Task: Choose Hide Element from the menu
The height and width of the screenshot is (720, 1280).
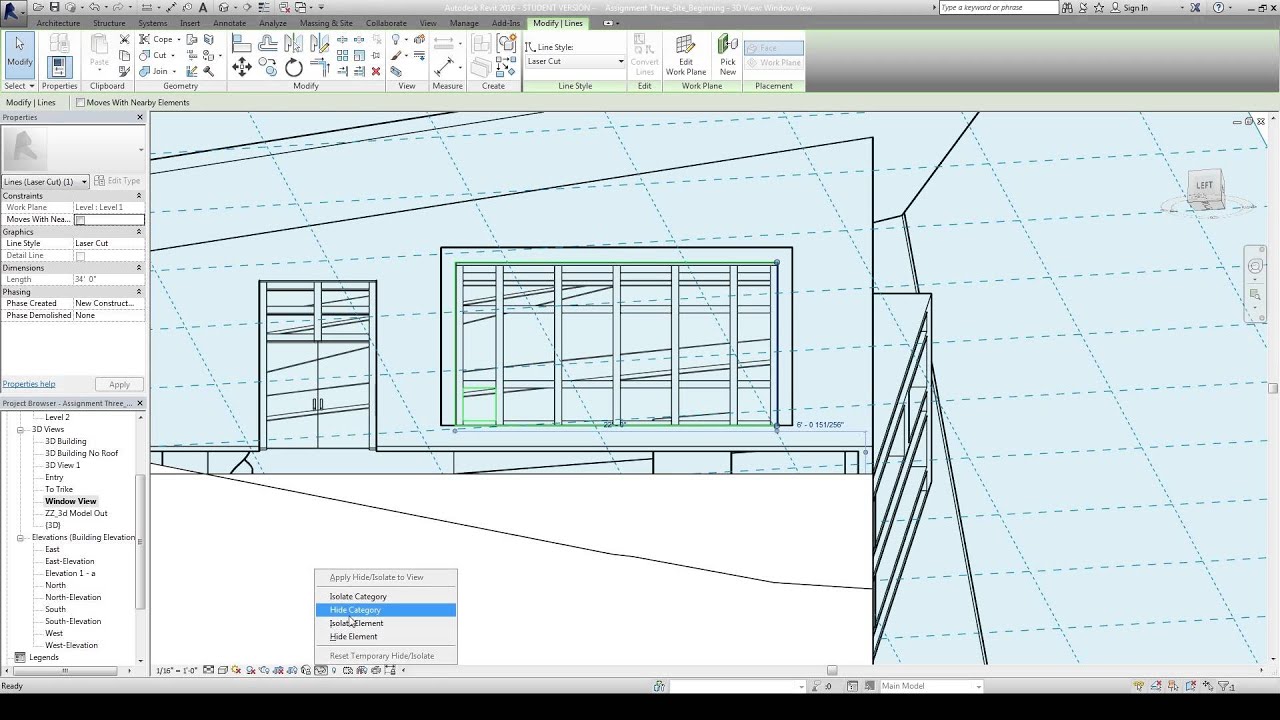Action: pos(386,637)
